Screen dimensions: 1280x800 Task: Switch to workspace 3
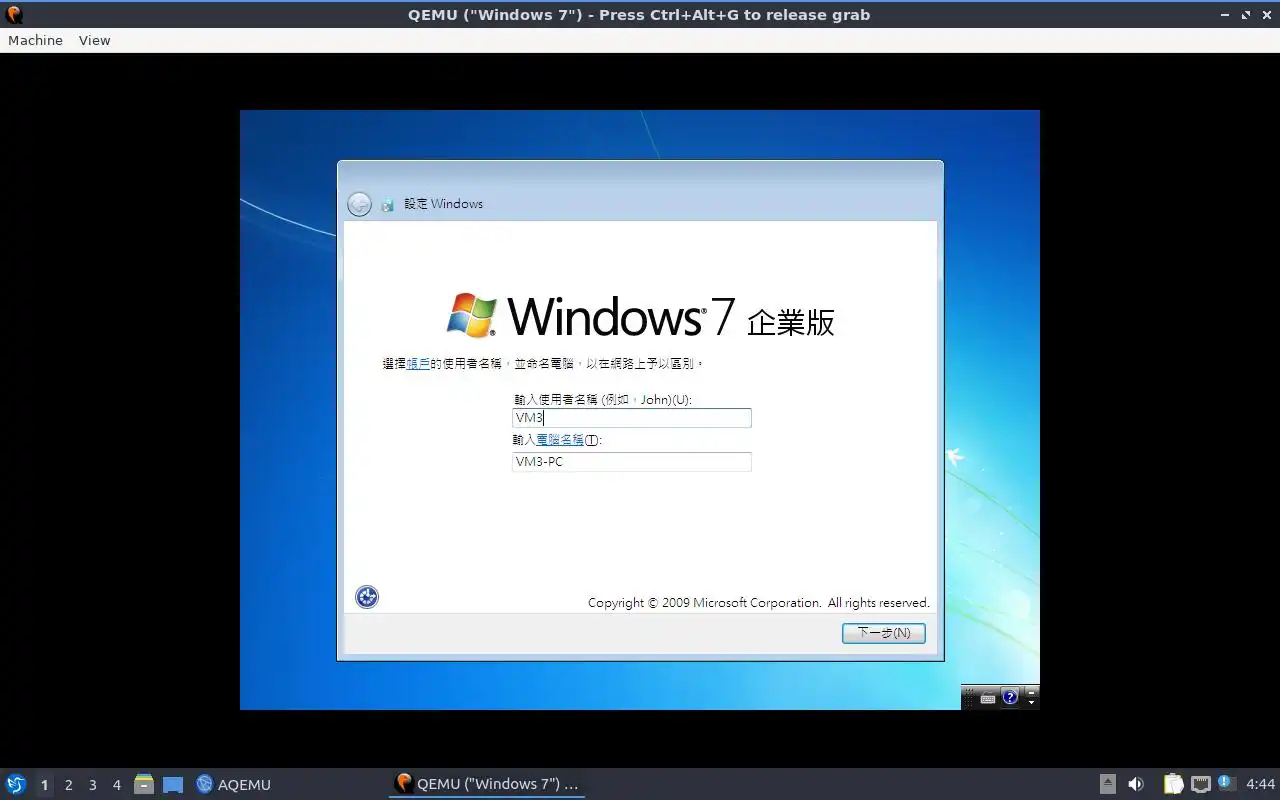[x=92, y=785]
